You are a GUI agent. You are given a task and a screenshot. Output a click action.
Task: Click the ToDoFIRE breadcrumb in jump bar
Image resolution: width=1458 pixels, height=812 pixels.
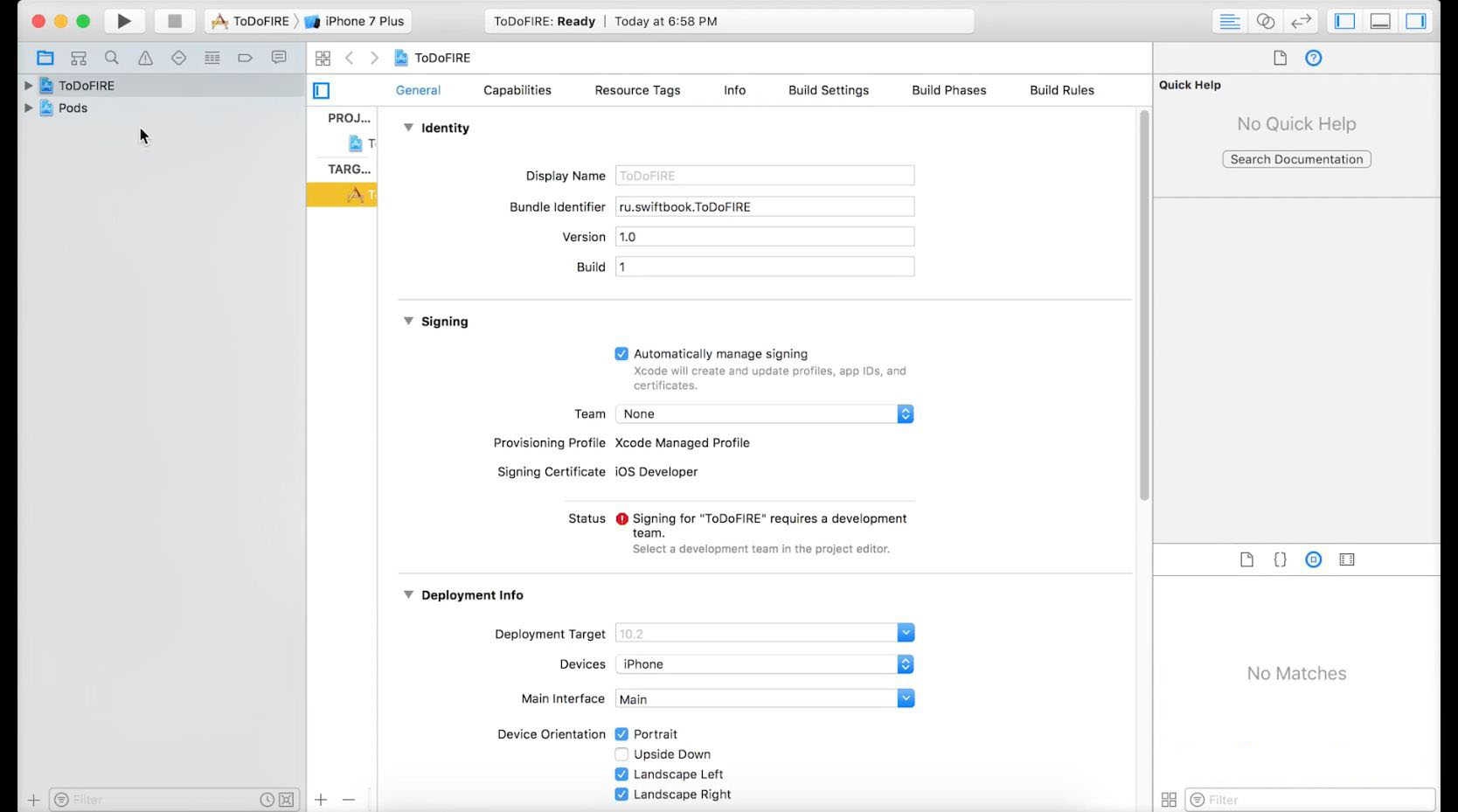(x=433, y=58)
